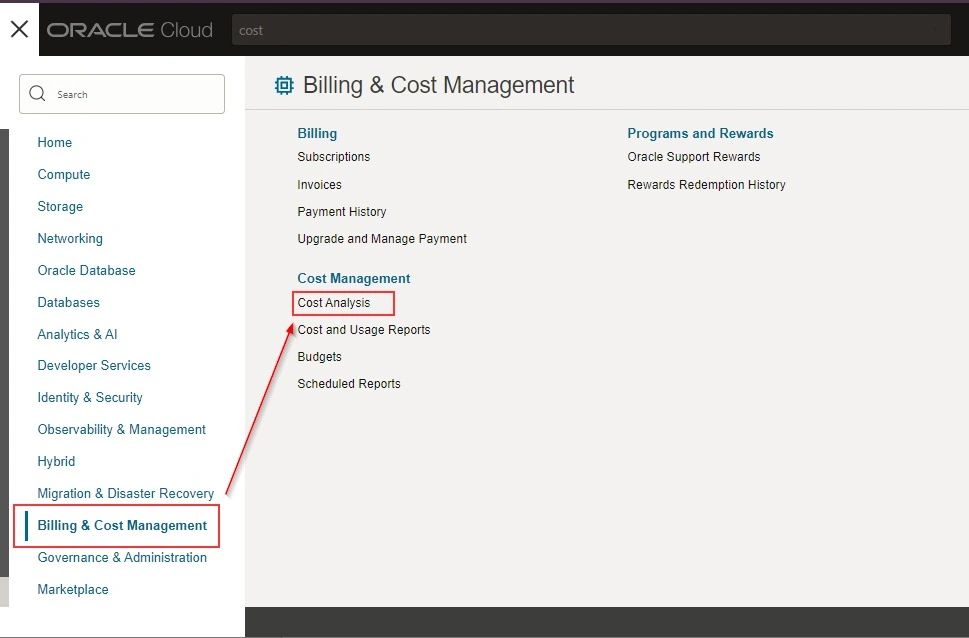Click the Billing & Cost Management chip icon
969x638 pixels.
284,85
